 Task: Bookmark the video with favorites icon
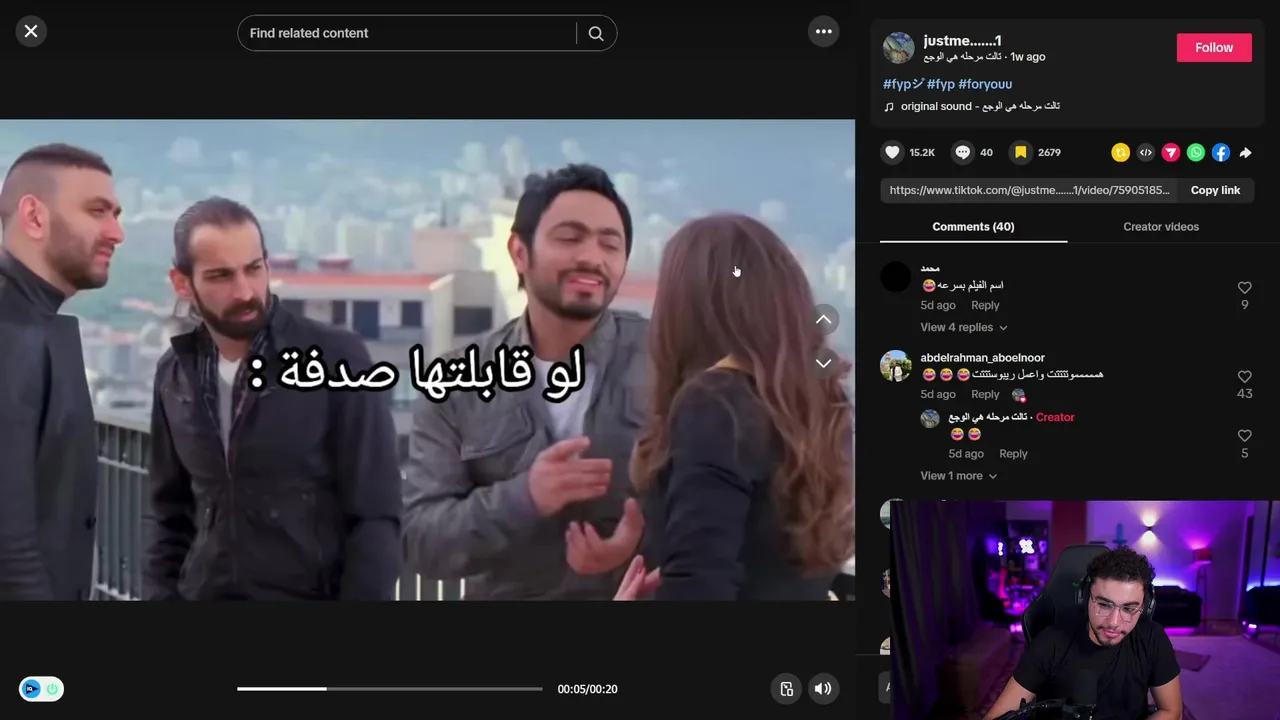tap(1020, 152)
